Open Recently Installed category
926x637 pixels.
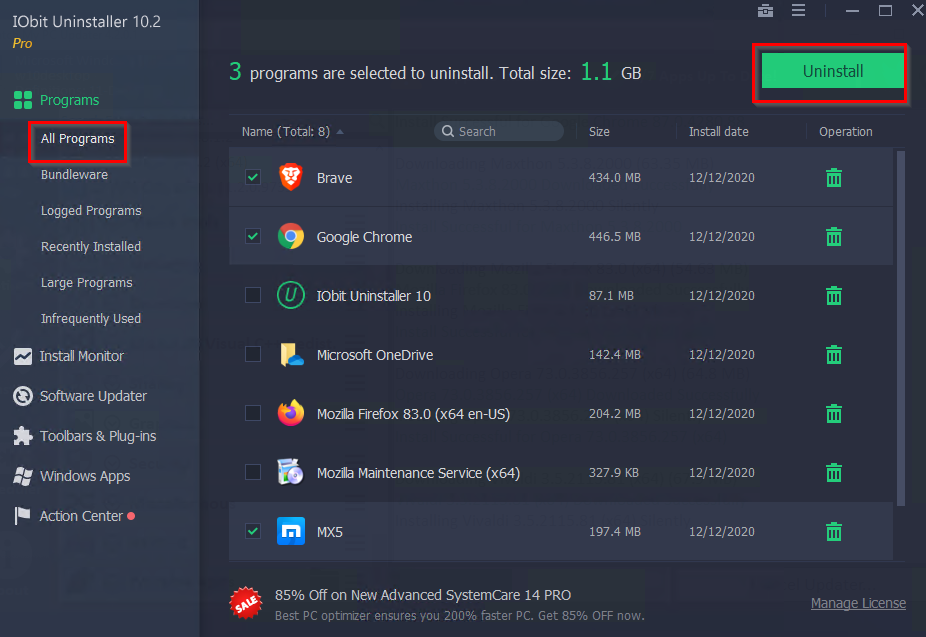91,247
